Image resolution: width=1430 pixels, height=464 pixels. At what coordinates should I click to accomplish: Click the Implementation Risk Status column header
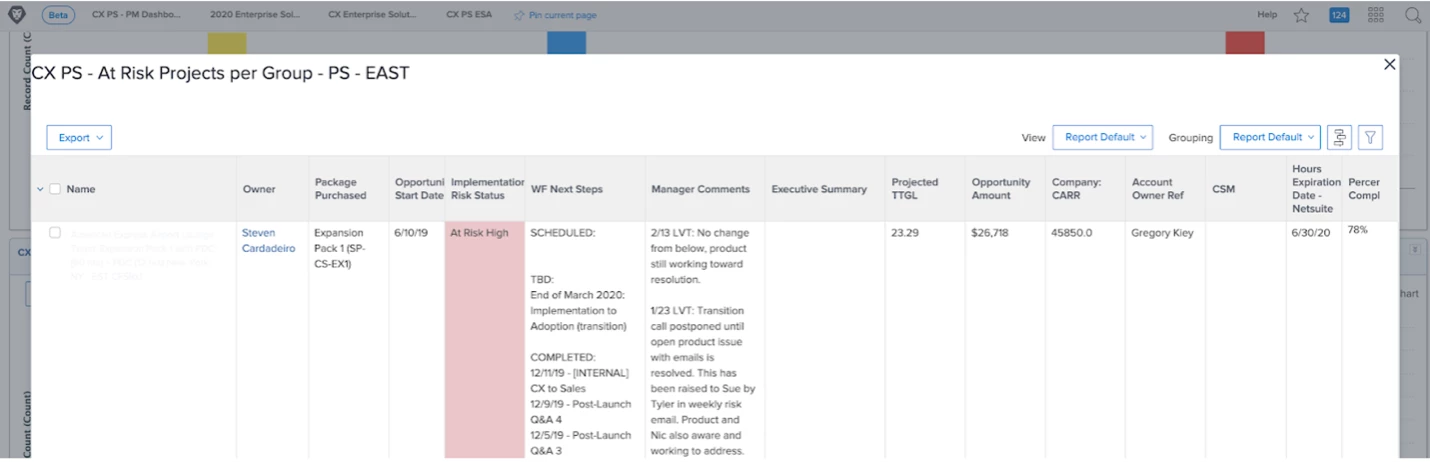487,189
